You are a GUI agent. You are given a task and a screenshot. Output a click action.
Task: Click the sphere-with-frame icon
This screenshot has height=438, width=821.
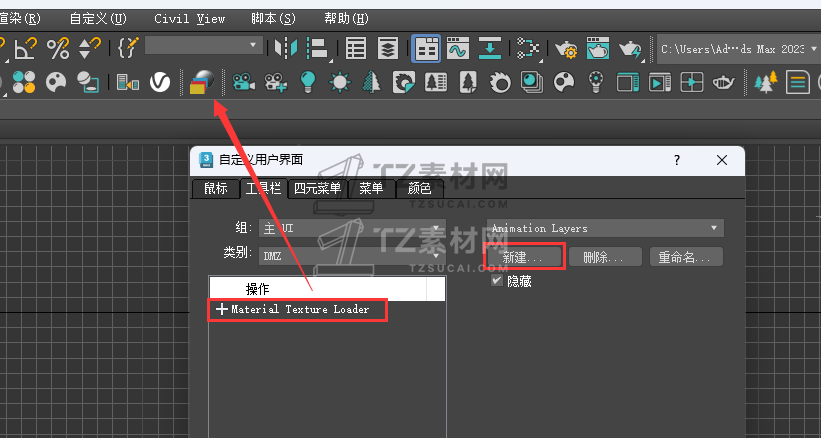pos(88,82)
